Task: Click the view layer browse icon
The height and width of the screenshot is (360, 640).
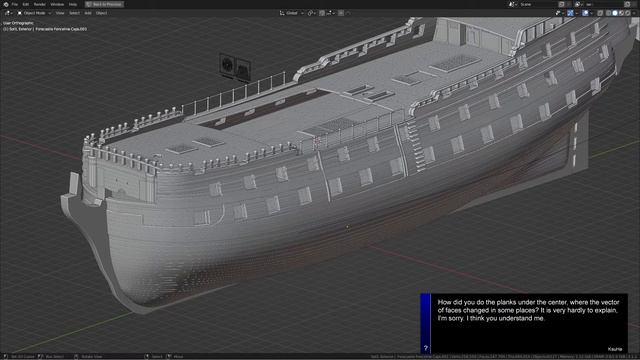Action: 578,4
